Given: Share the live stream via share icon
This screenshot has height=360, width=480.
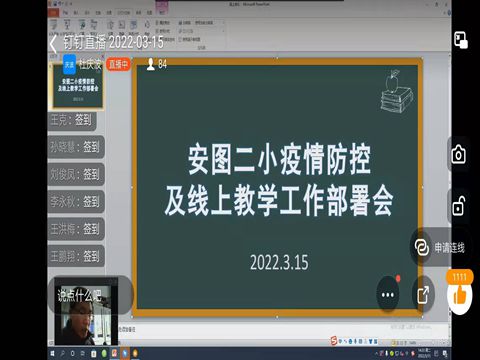Looking at the screenshot, I should pos(423,295).
